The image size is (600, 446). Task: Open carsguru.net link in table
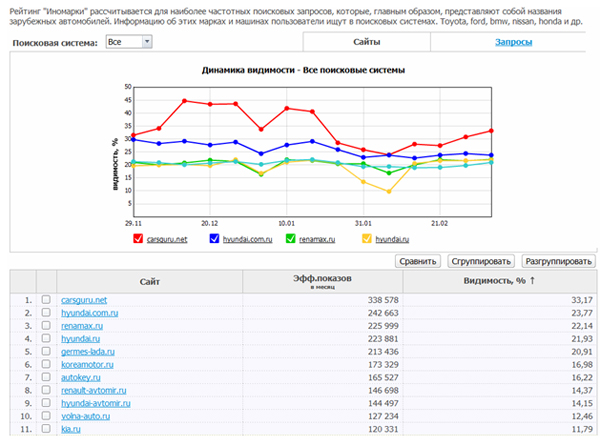coord(84,300)
